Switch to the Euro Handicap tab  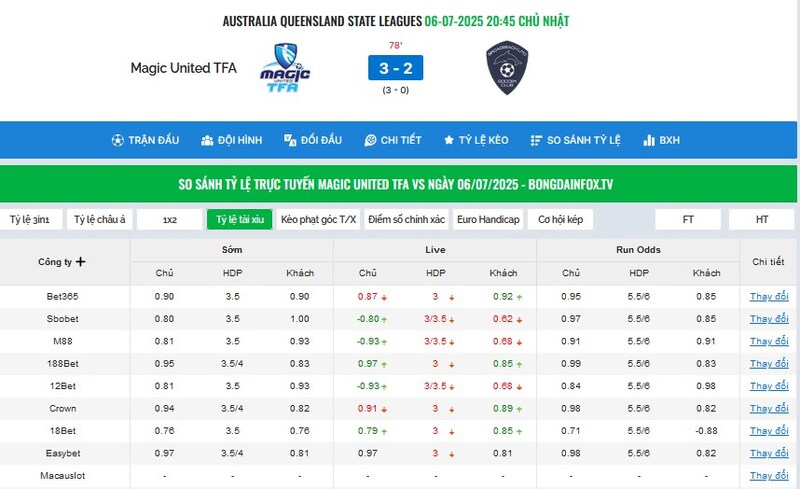point(488,219)
